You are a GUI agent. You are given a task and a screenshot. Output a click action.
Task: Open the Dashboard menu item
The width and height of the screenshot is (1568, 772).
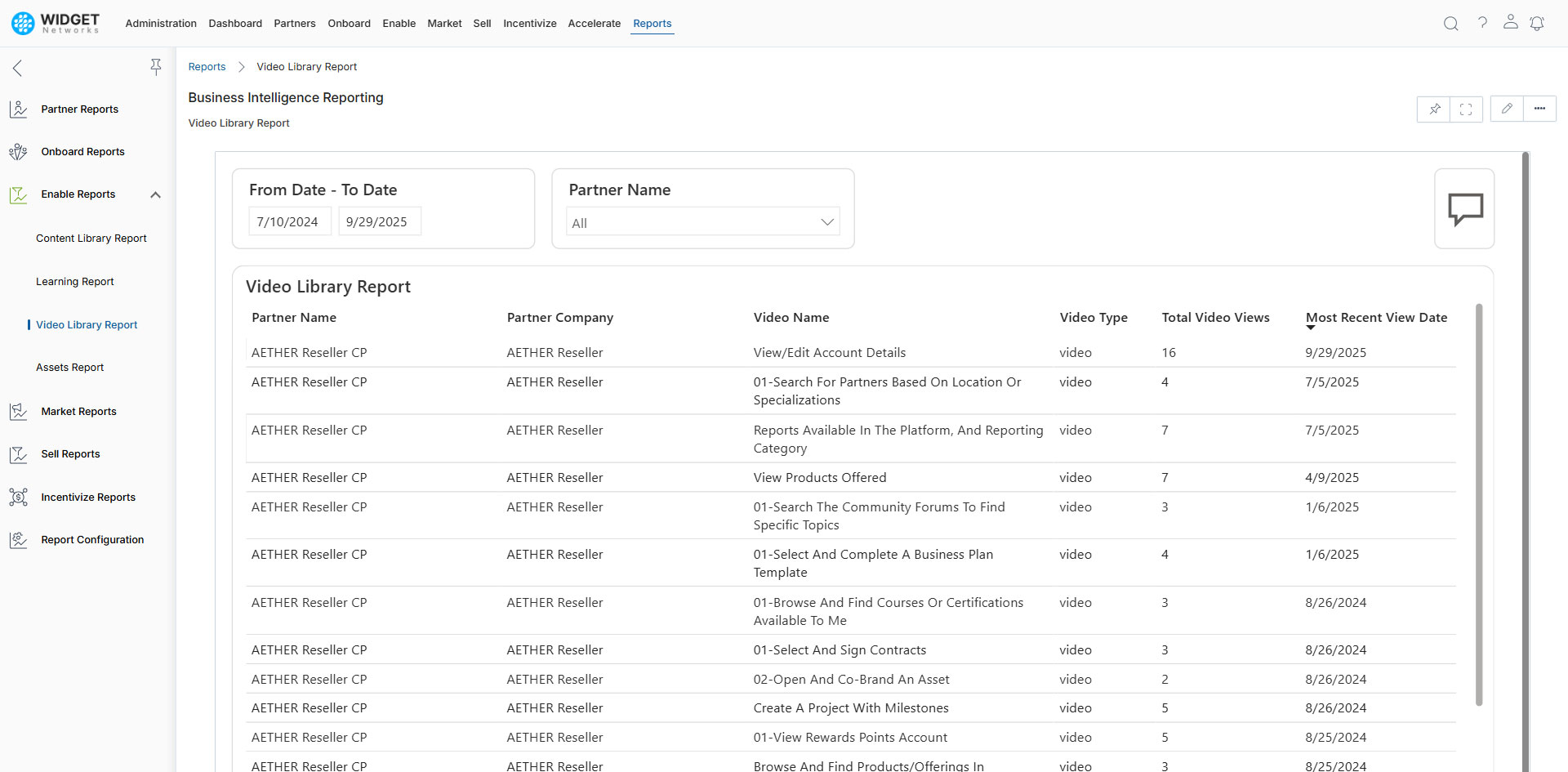pyautogui.click(x=235, y=24)
